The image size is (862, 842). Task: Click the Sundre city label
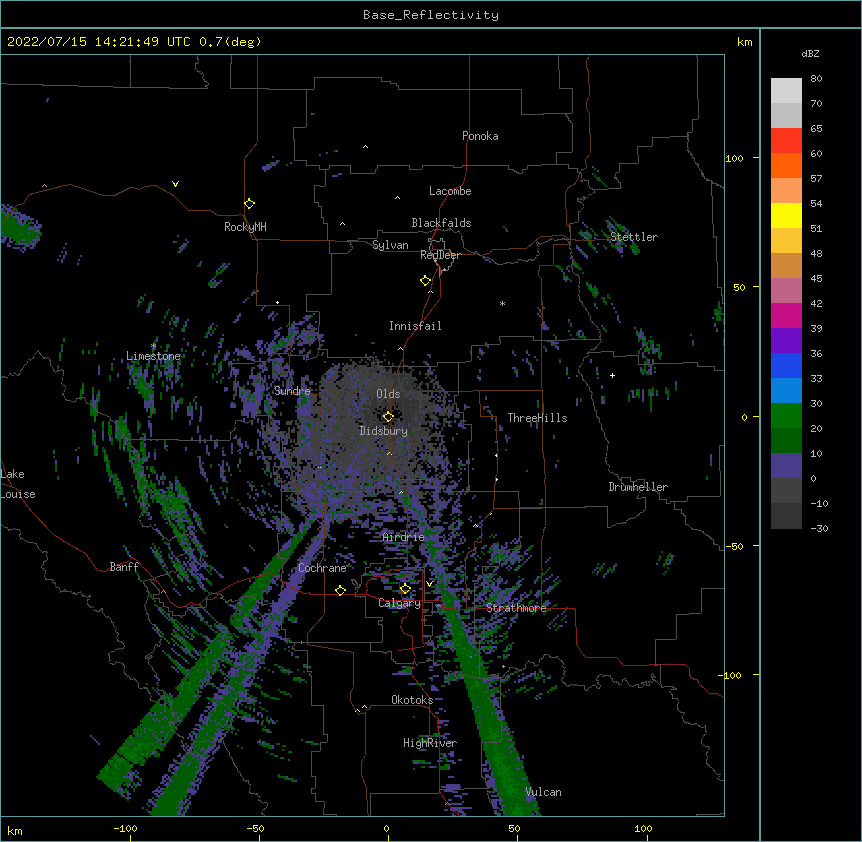(x=292, y=391)
